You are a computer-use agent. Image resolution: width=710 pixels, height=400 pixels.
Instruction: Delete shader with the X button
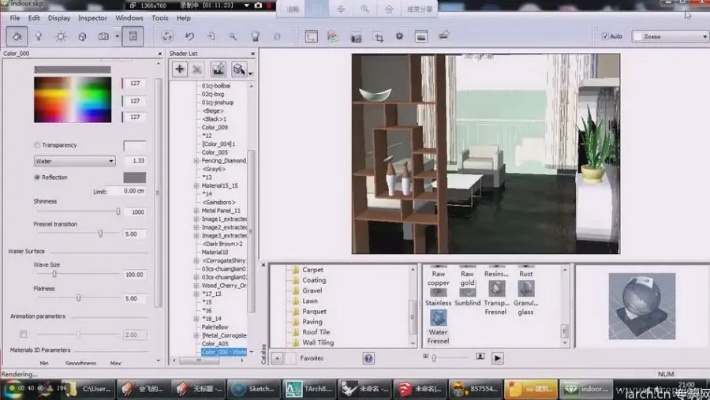pos(198,69)
